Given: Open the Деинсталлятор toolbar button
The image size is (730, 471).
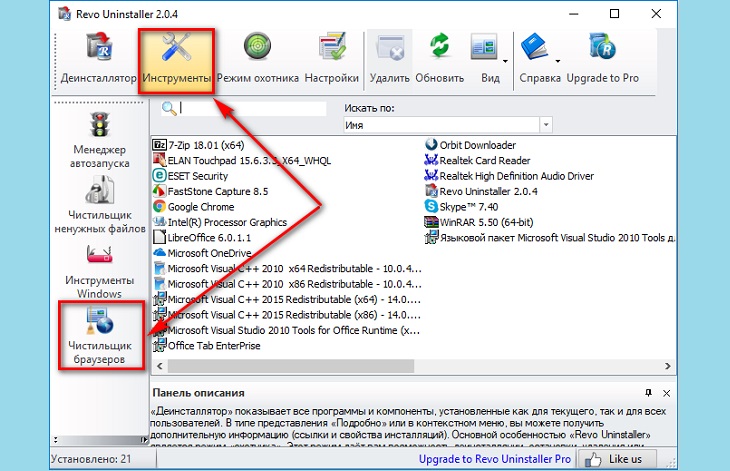Looking at the screenshot, I should (x=99, y=60).
